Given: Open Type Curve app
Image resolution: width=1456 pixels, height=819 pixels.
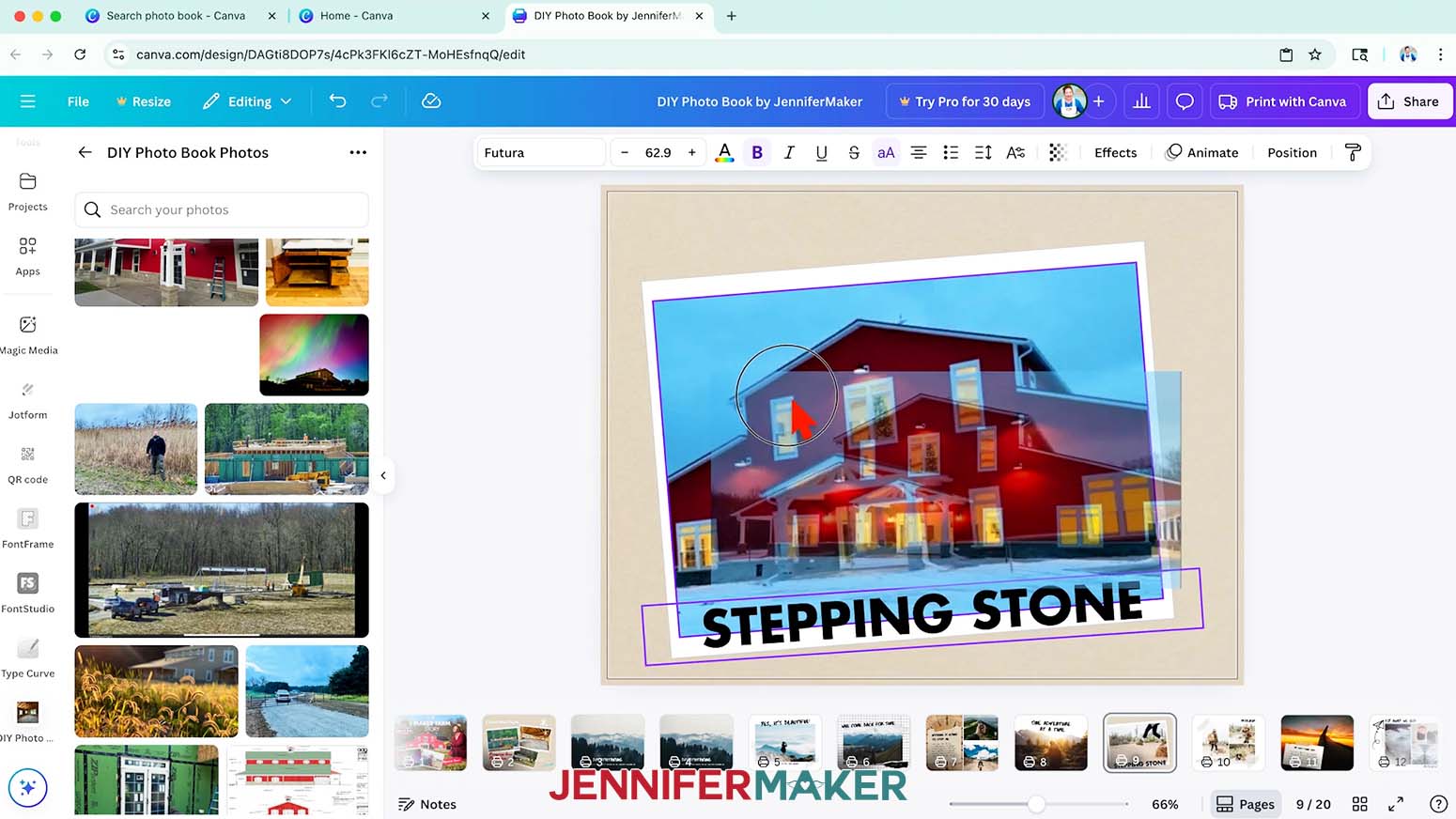Looking at the screenshot, I should tap(27, 659).
